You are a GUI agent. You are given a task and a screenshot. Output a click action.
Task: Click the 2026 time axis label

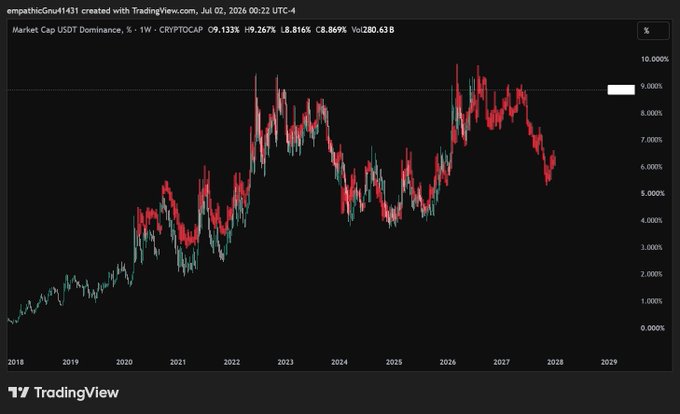(x=448, y=362)
